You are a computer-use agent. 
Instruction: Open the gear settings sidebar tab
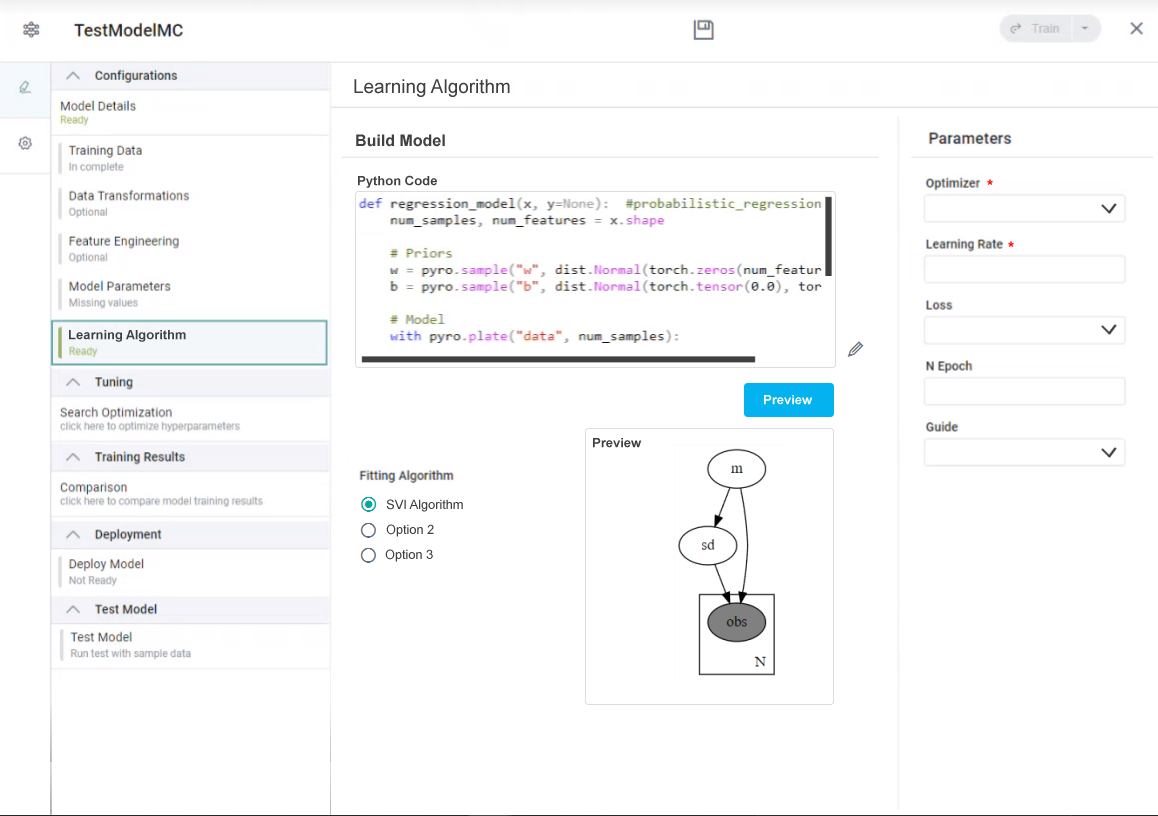click(25, 143)
